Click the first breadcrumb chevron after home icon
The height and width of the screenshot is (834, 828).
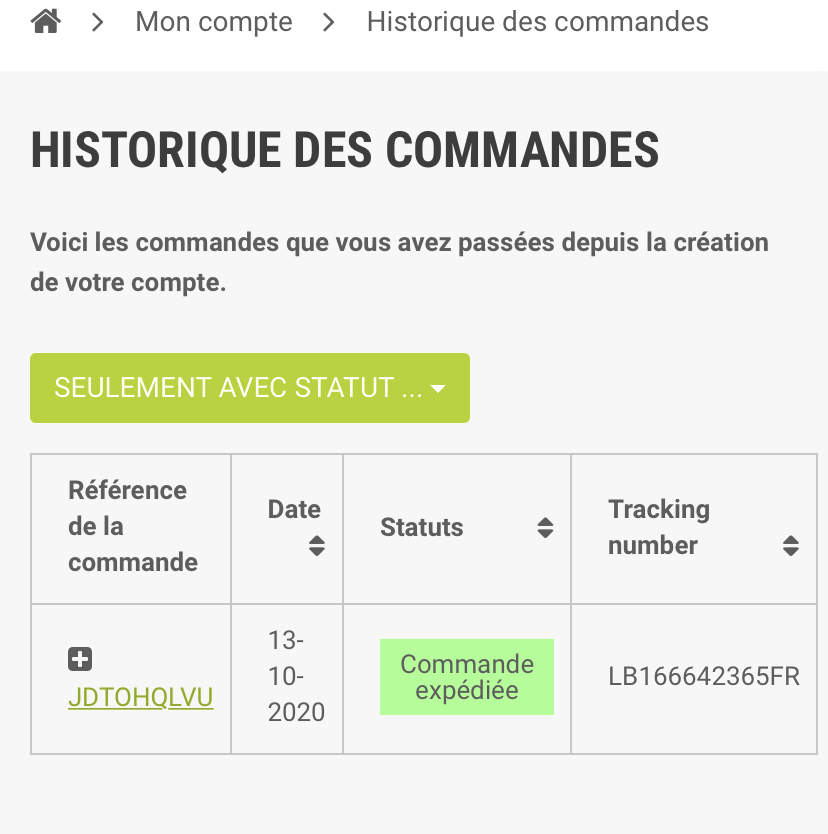tap(98, 22)
